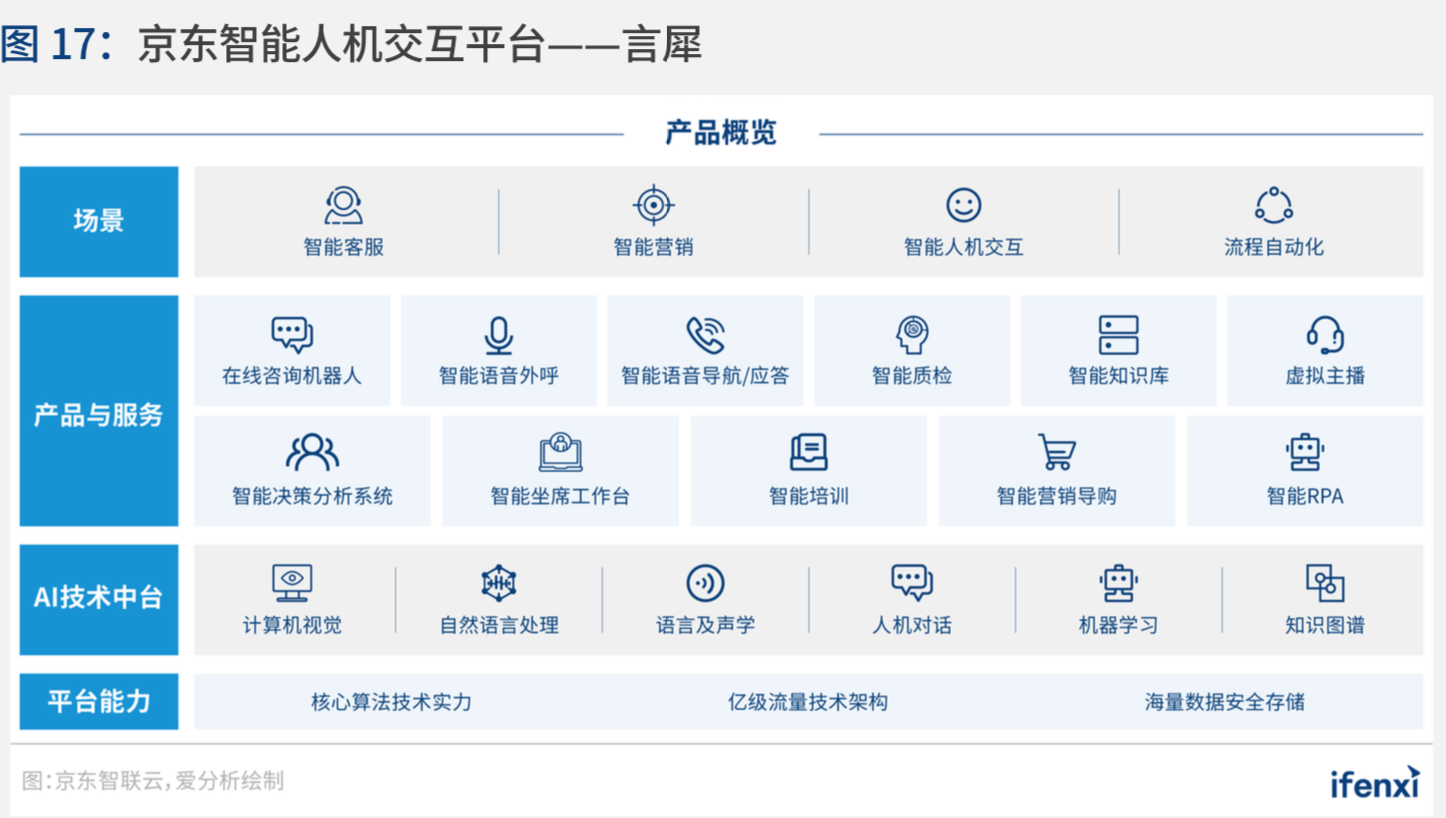Click the 智能语音外呼 microphone icon

pyautogui.click(x=498, y=335)
